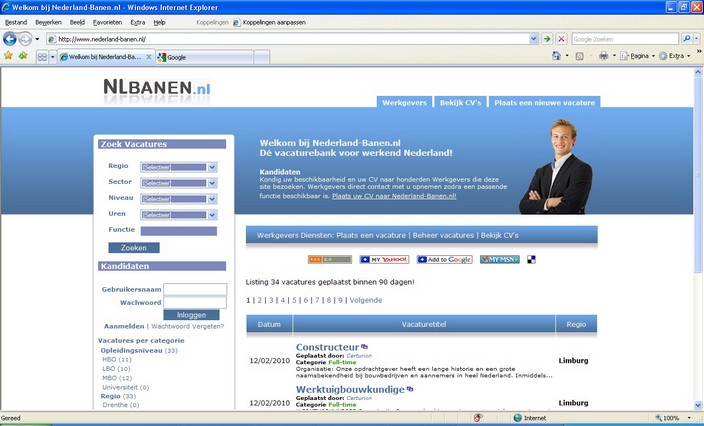Viewport: 704px width, 426px height.
Task: Open the Bekijk CV's site tab
Action: (x=460, y=102)
